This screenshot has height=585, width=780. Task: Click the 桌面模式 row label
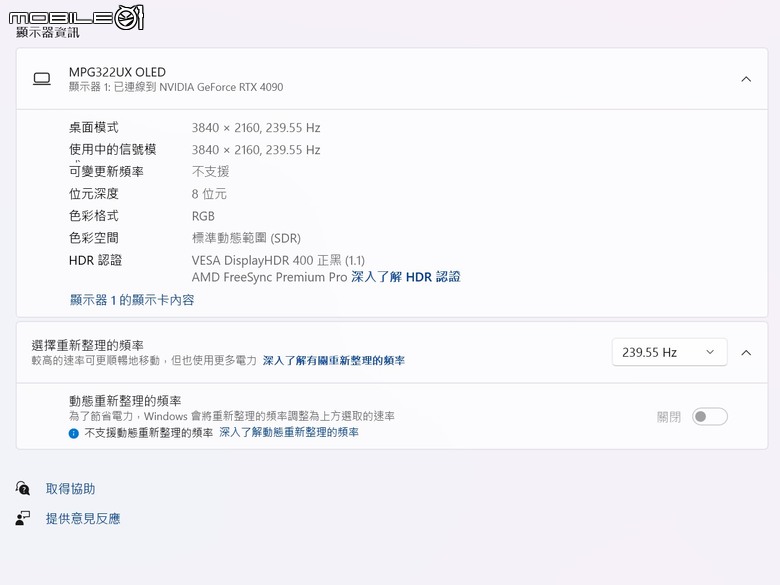tap(94, 127)
